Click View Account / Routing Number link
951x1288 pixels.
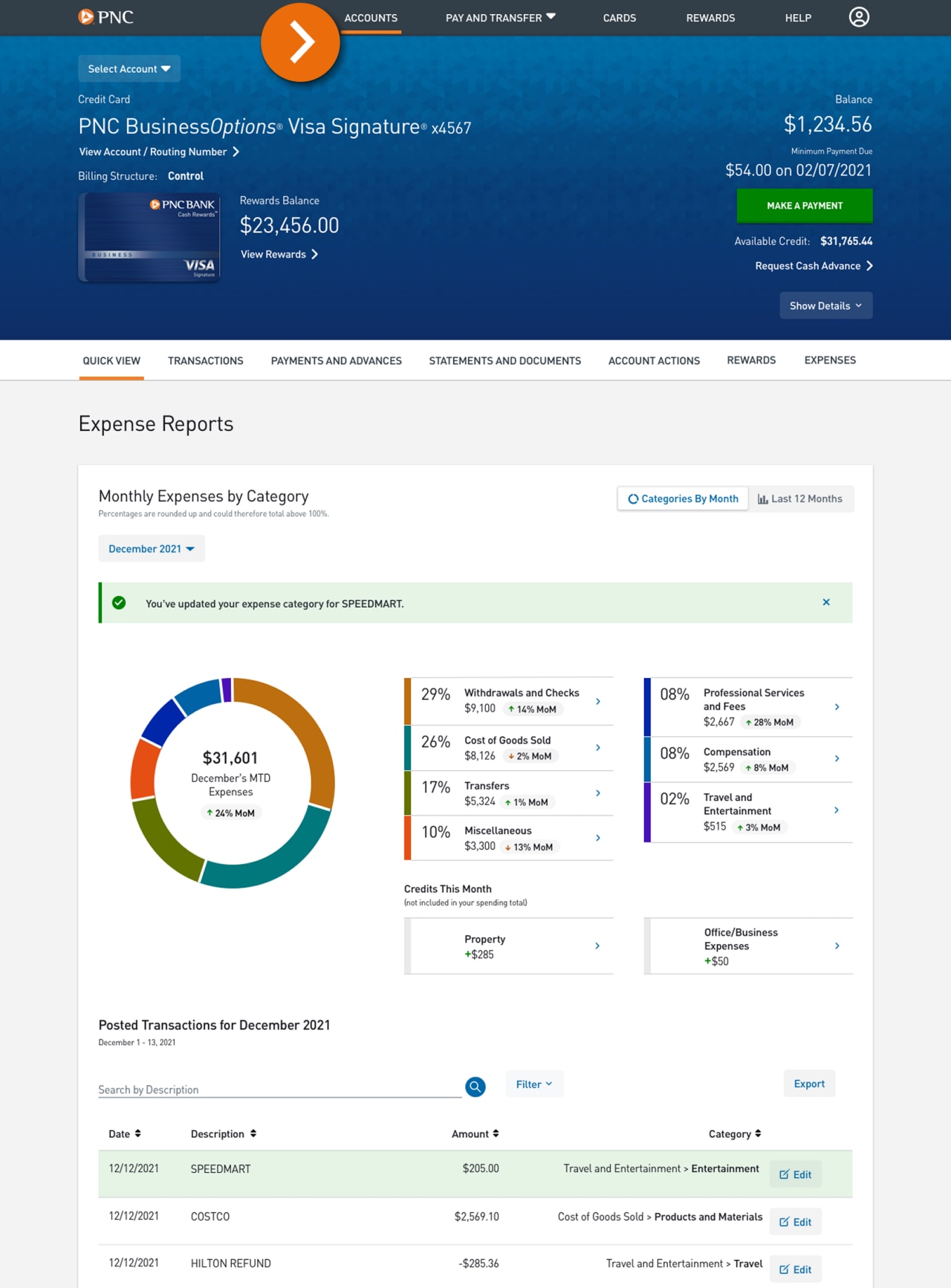159,152
